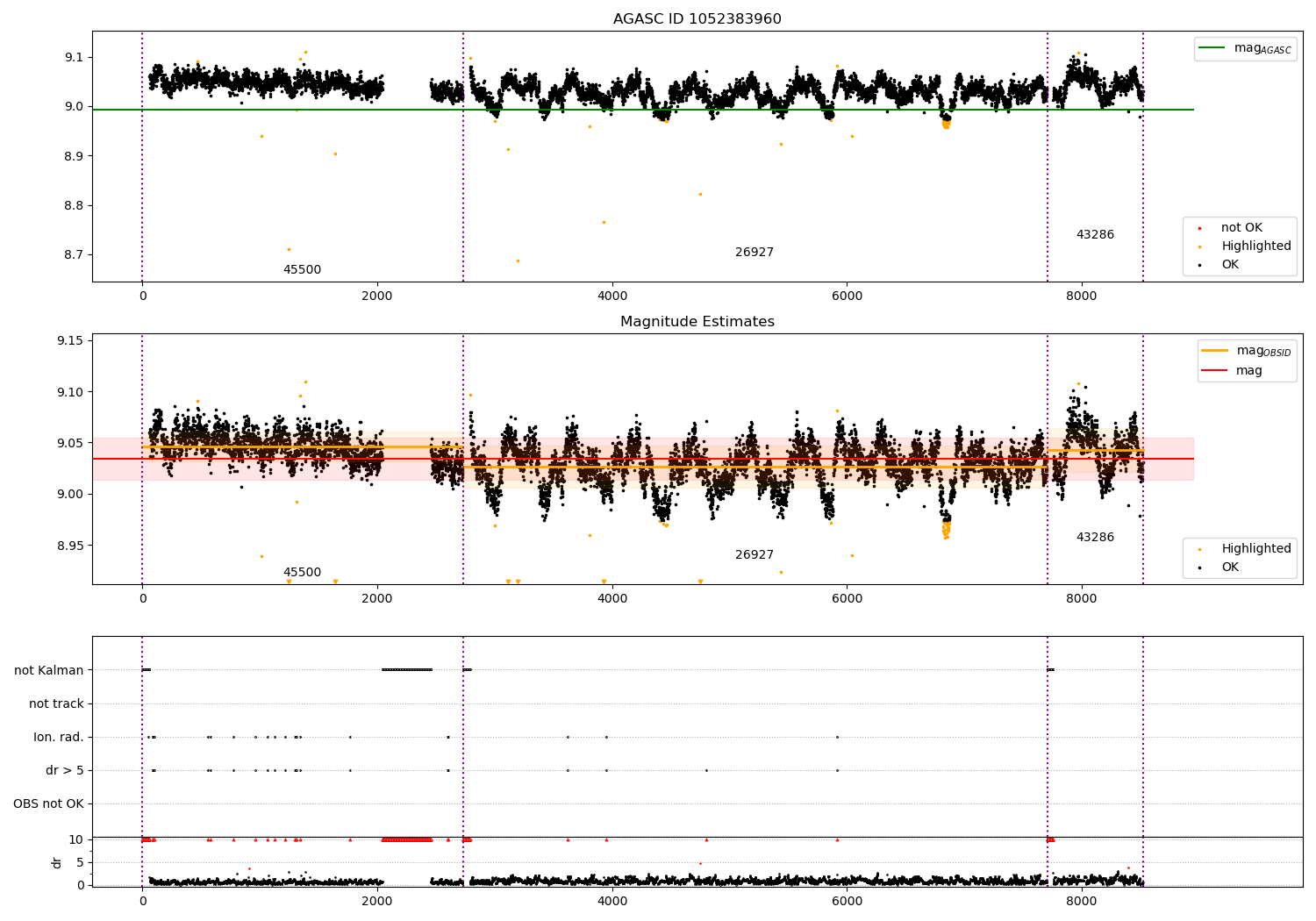Viewport: 1316px width, 921px height.
Task: Click the '9.1' y-tick of the top plot
Action: point(75,57)
